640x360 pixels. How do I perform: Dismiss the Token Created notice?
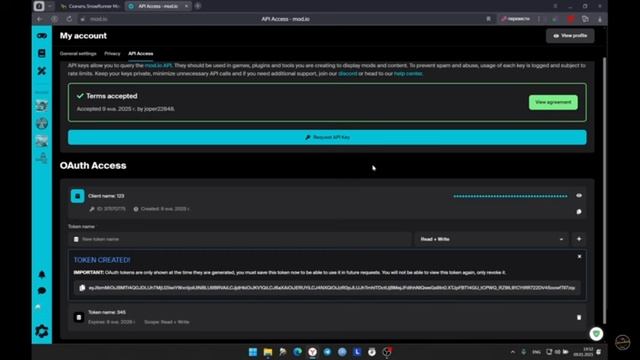tap(579, 257)
